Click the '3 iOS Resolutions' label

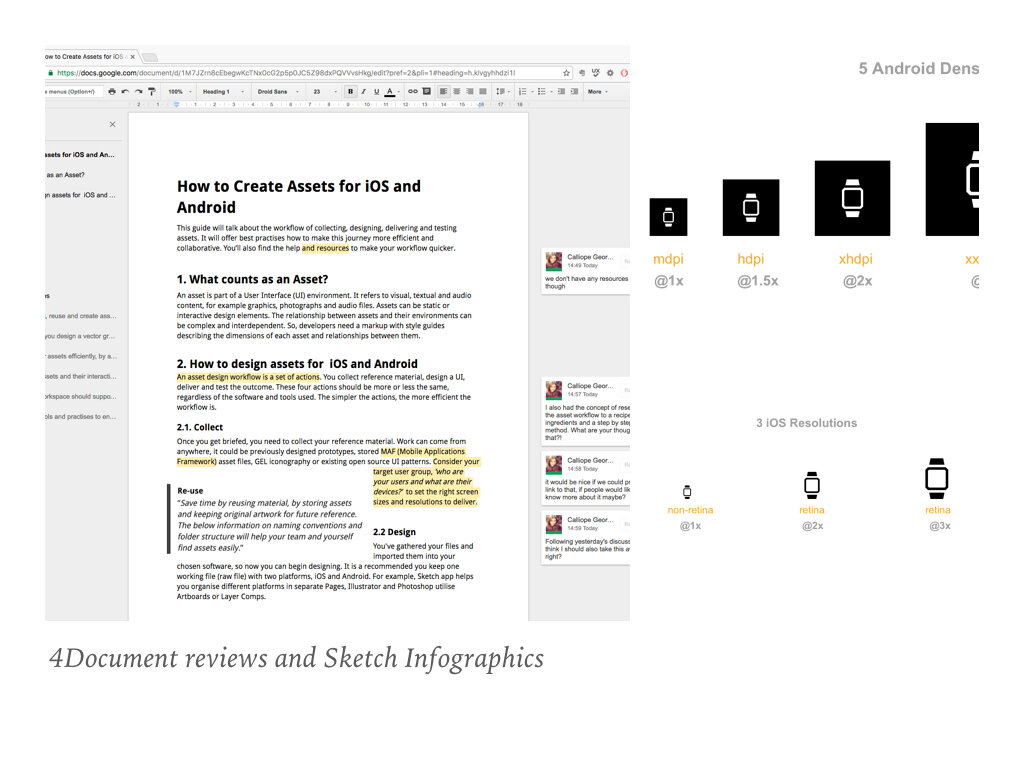[x=807, y=423]
